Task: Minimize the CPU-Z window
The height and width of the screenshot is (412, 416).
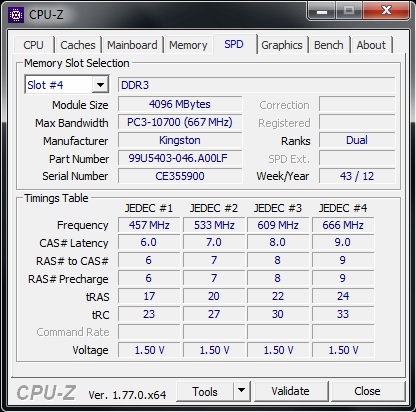Action: click(322, 11)
